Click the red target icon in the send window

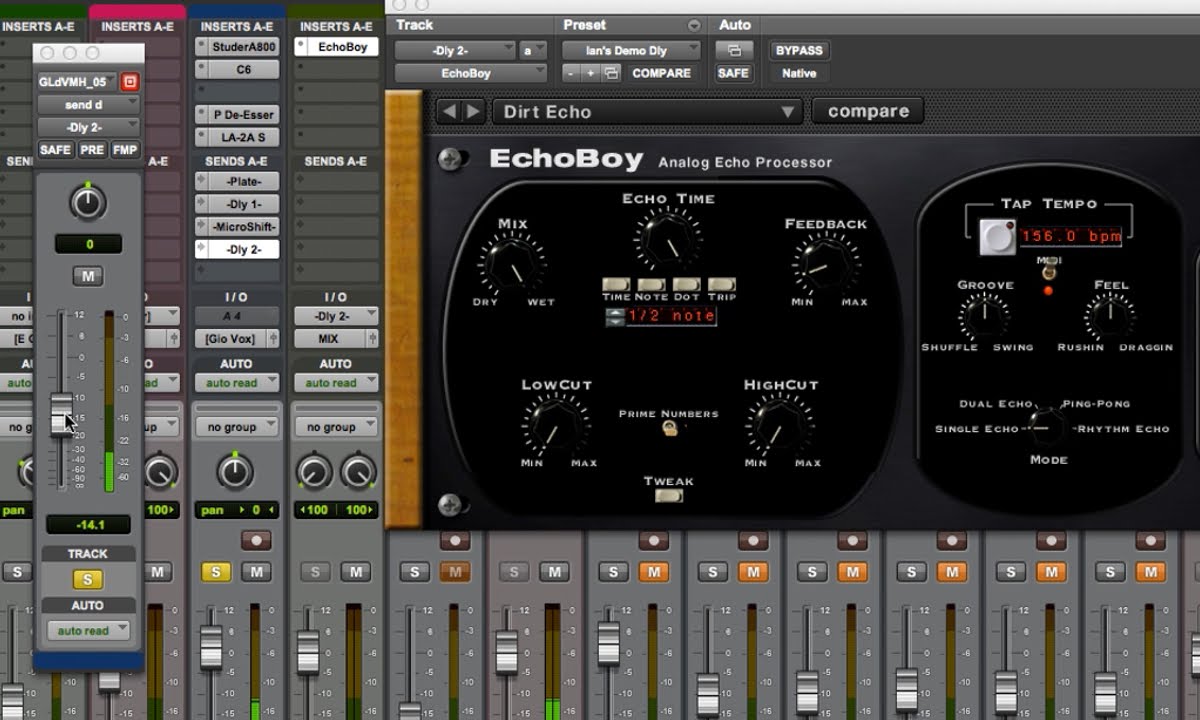tap(130, 82)
